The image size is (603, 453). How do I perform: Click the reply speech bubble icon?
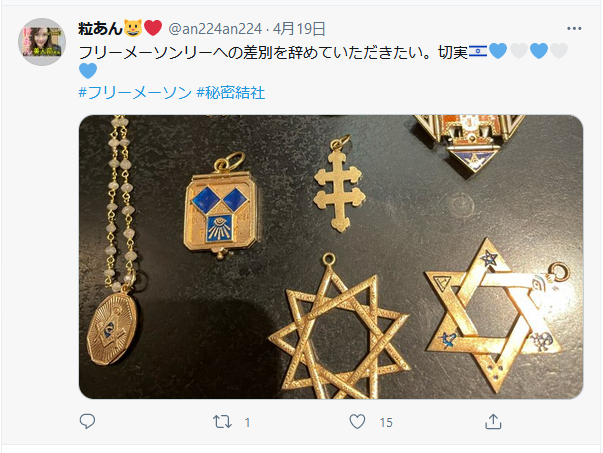(87, 421)
